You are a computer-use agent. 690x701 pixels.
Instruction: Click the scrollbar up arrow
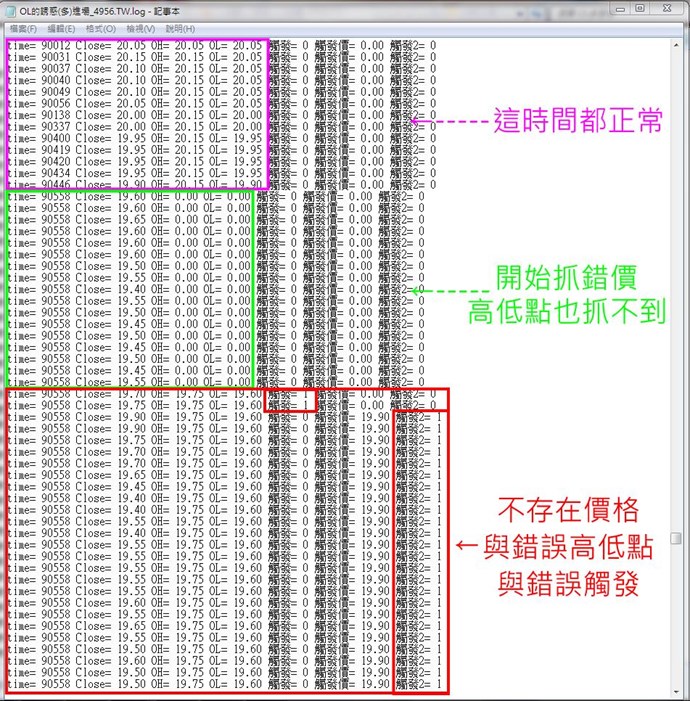click(676, 46)
